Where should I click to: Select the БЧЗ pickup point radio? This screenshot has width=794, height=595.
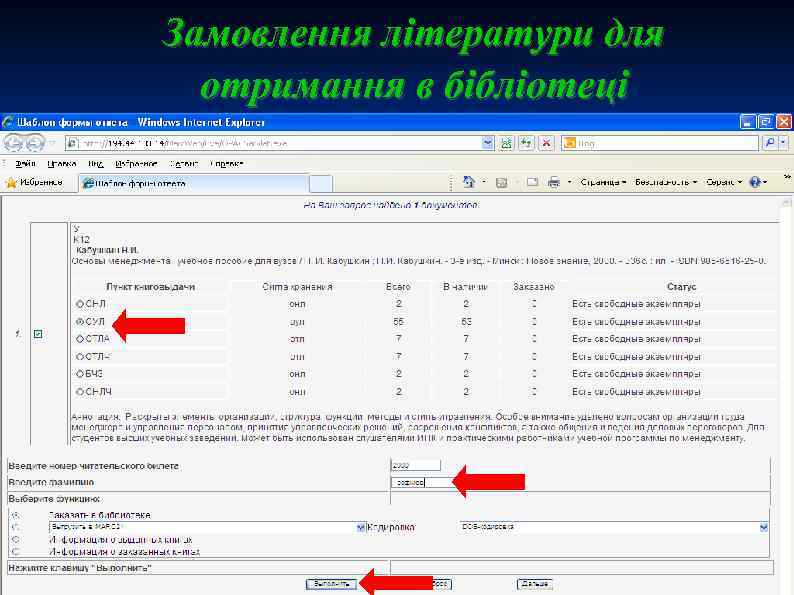click(x=80, y=374)
